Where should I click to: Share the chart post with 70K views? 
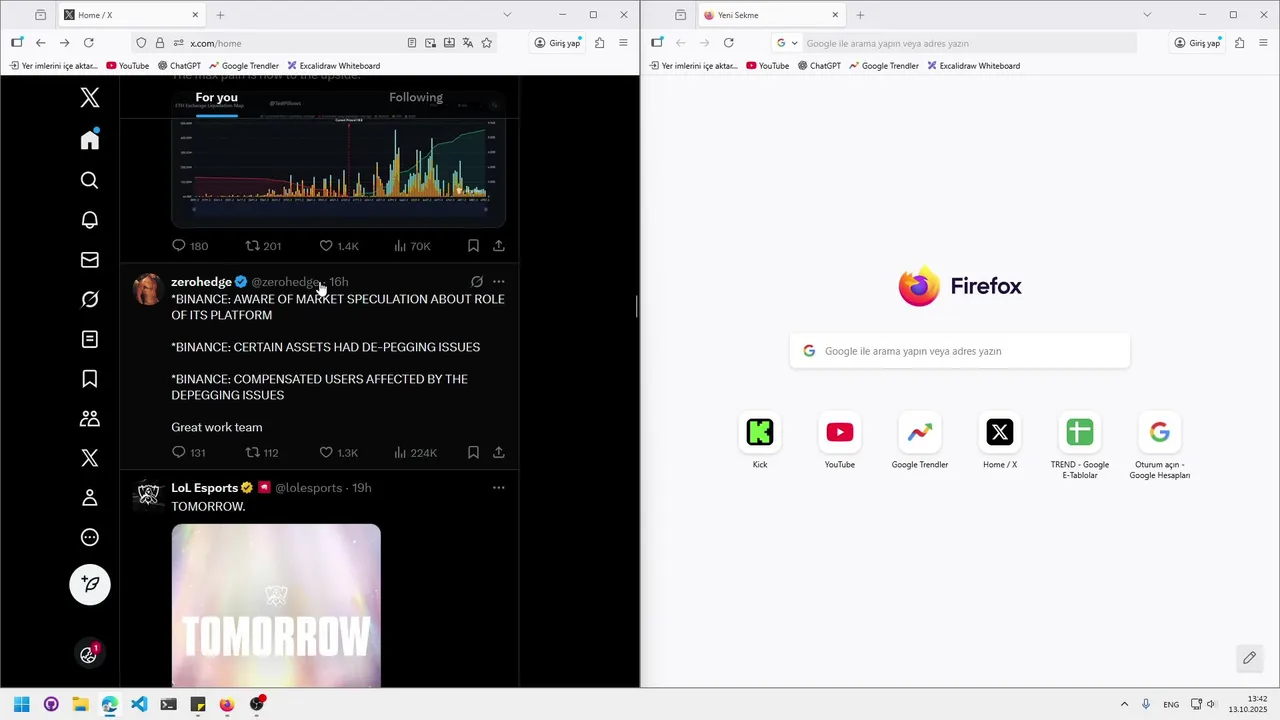point(498,245)
